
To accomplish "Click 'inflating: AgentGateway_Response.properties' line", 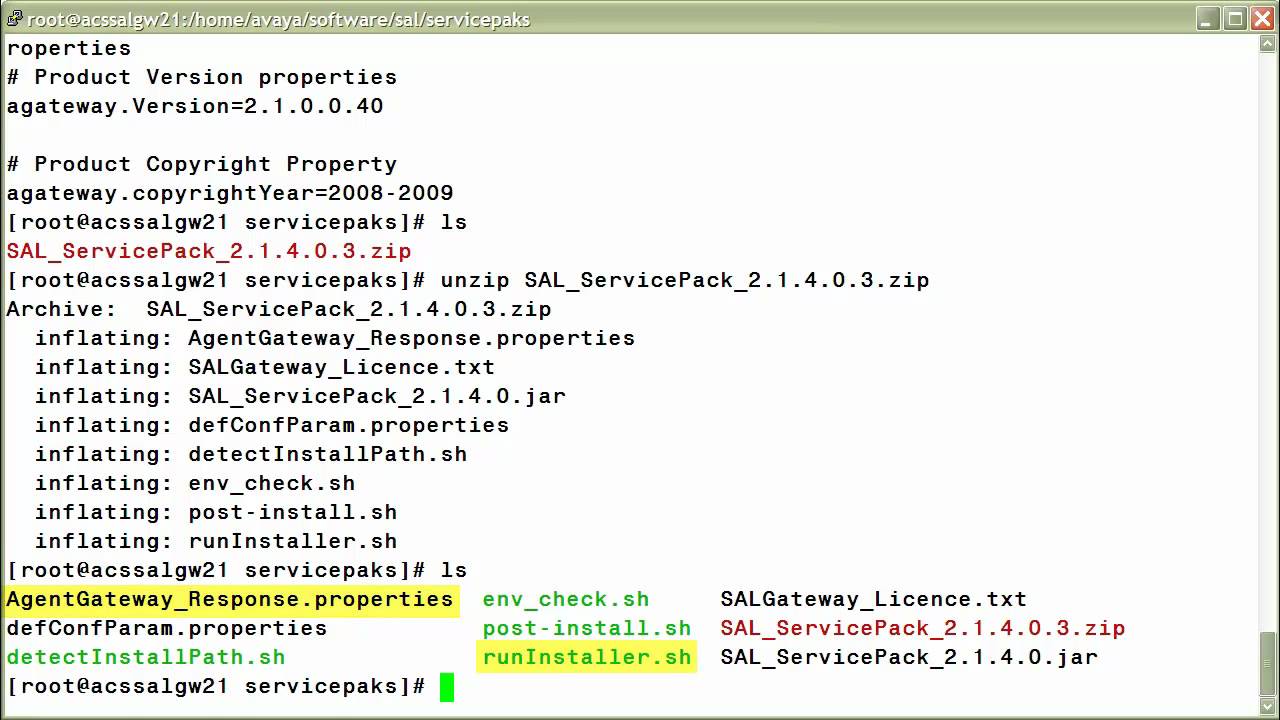I will (335, 338).
